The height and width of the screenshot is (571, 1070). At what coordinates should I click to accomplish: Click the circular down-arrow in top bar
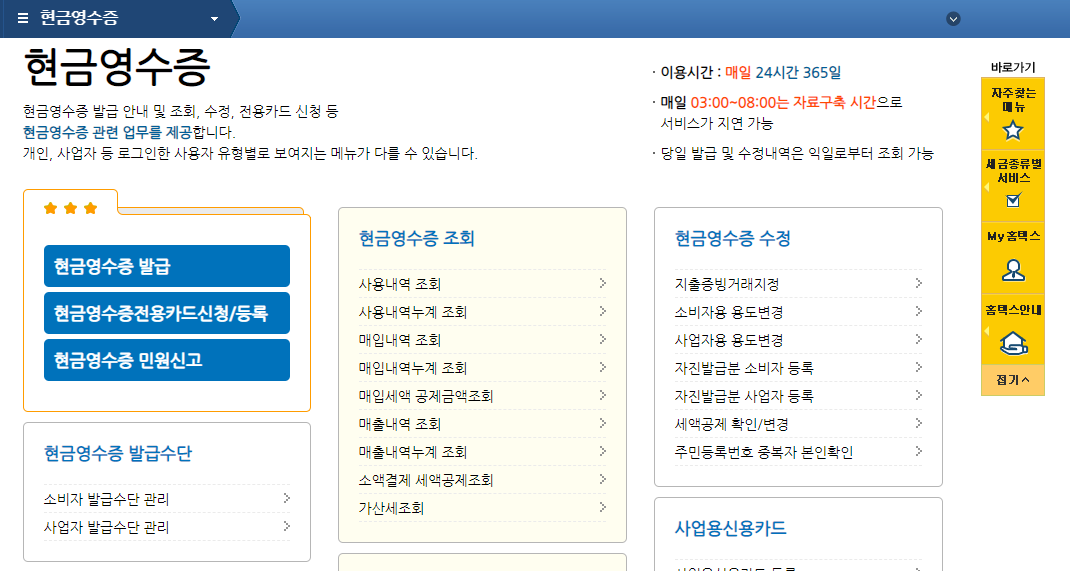[x=953, y=19]
